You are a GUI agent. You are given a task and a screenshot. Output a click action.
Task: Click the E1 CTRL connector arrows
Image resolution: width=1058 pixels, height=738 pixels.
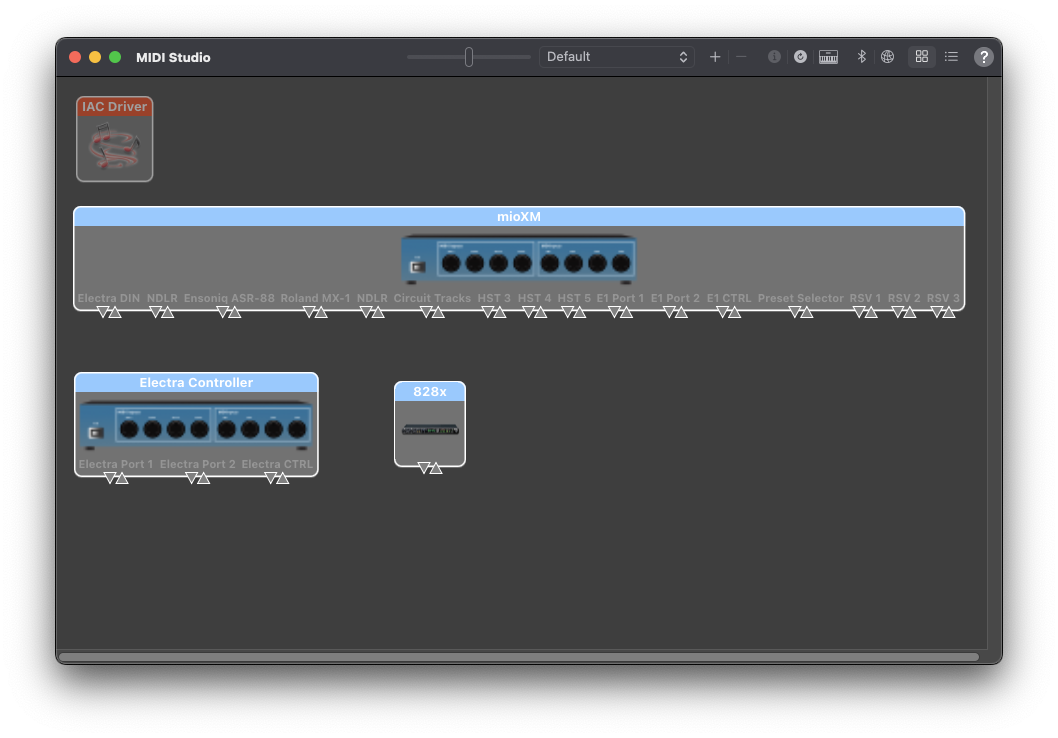tap(729, 312)
